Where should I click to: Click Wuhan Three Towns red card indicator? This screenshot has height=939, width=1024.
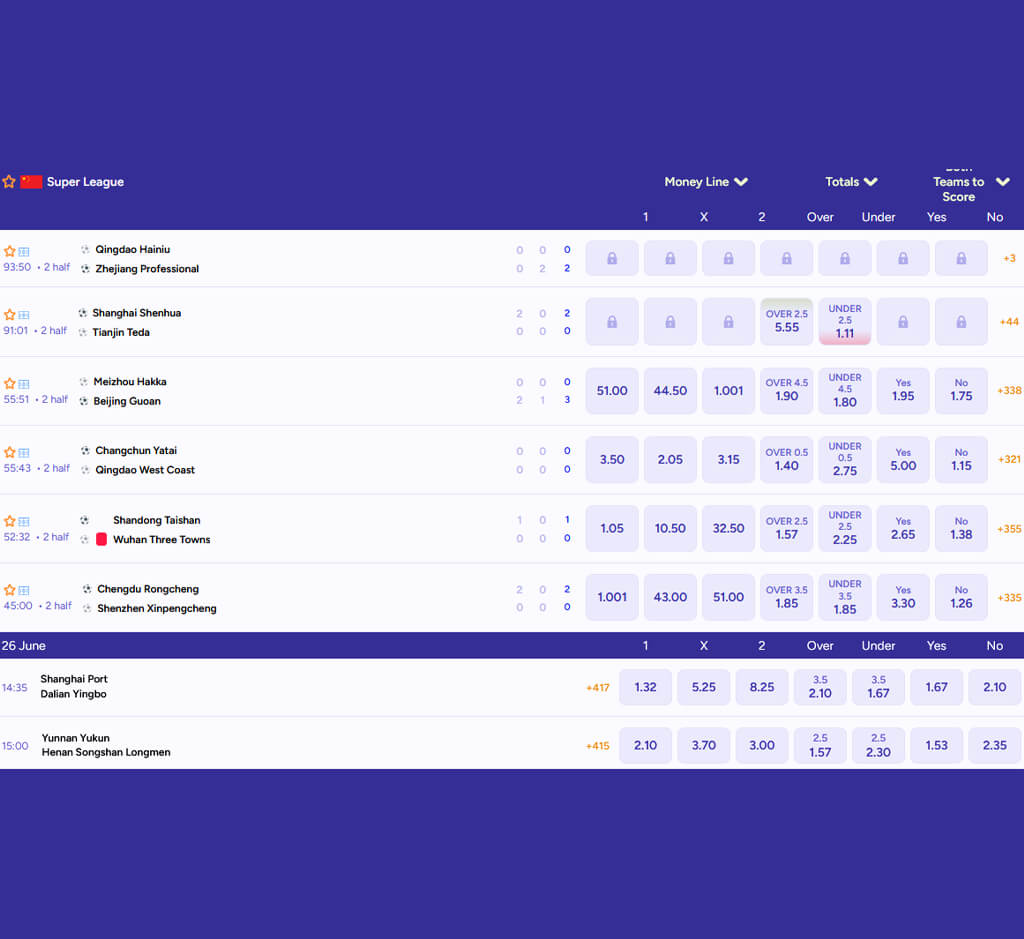pyautogui.click(x=101, y=539)
